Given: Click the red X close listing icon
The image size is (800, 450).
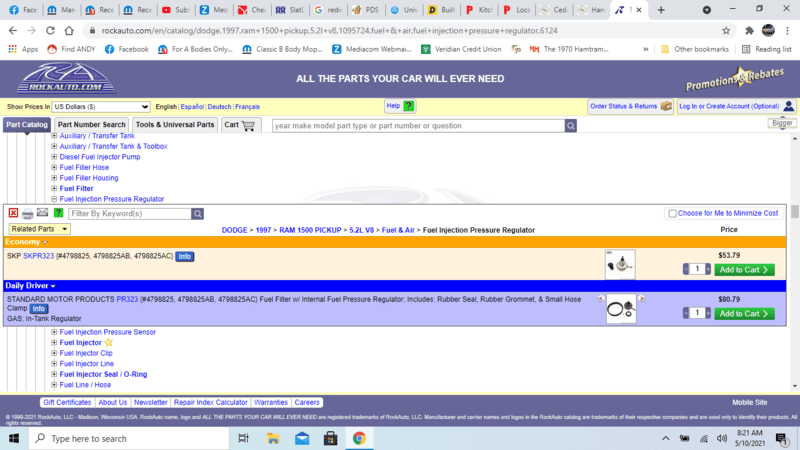Looking at the screenshot, I should click(x=13, y=213).
